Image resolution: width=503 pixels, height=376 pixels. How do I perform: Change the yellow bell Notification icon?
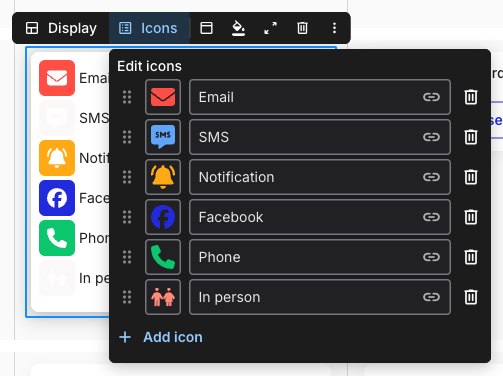point(163,177)
